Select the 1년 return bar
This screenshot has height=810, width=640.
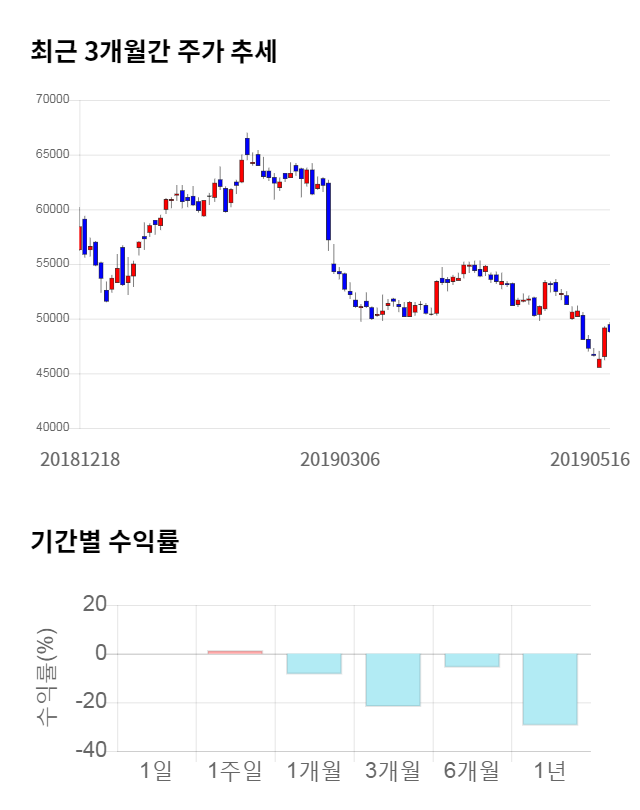coord(550,689)
